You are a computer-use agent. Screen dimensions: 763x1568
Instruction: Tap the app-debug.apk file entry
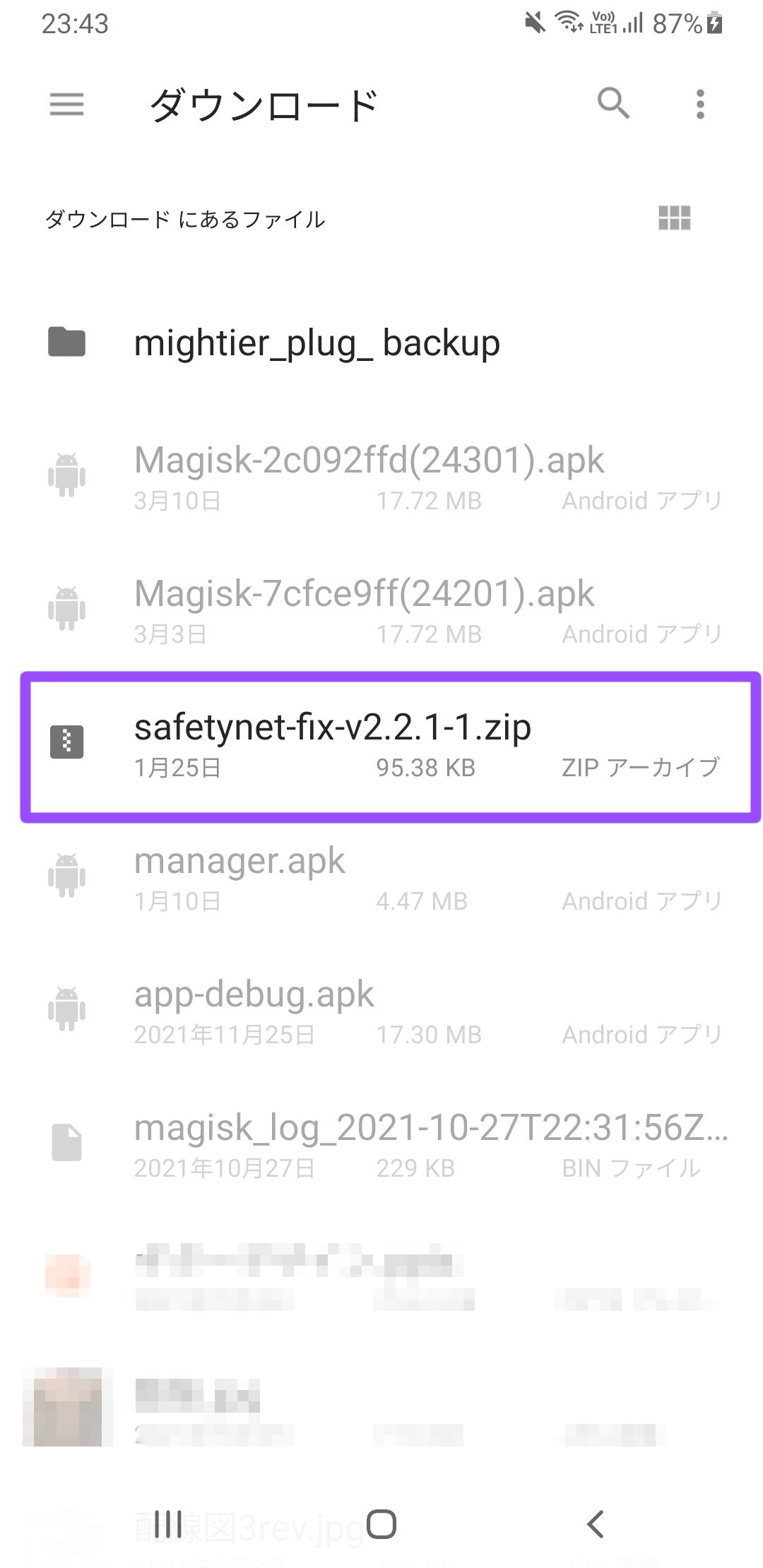point(381,1011)
